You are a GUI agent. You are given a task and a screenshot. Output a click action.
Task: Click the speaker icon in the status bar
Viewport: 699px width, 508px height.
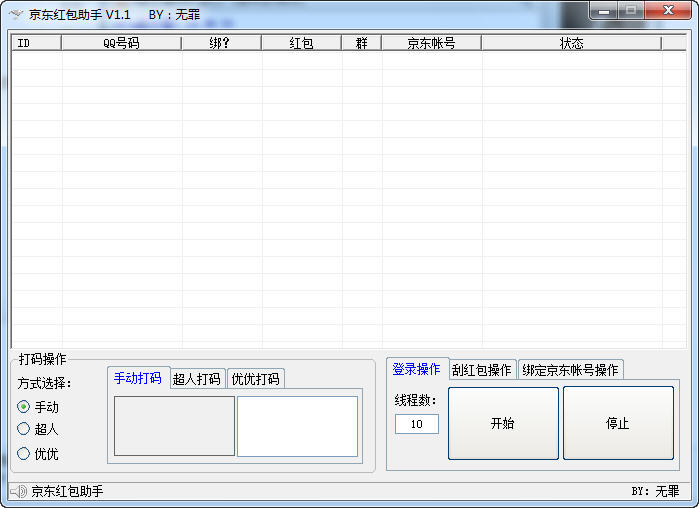click(18, 492)
